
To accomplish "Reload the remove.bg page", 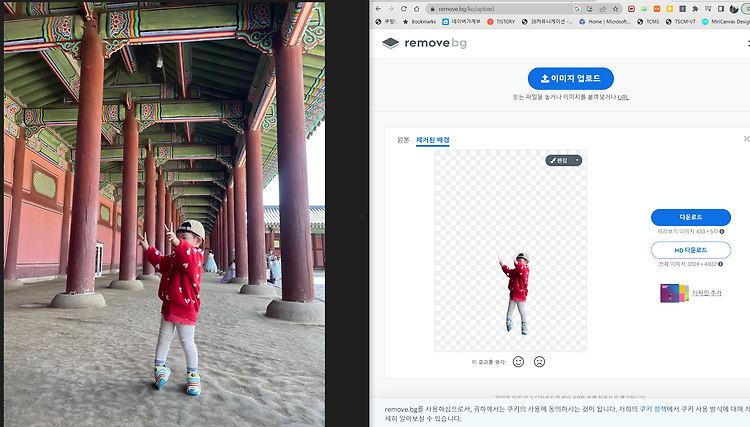I will 404,9.
